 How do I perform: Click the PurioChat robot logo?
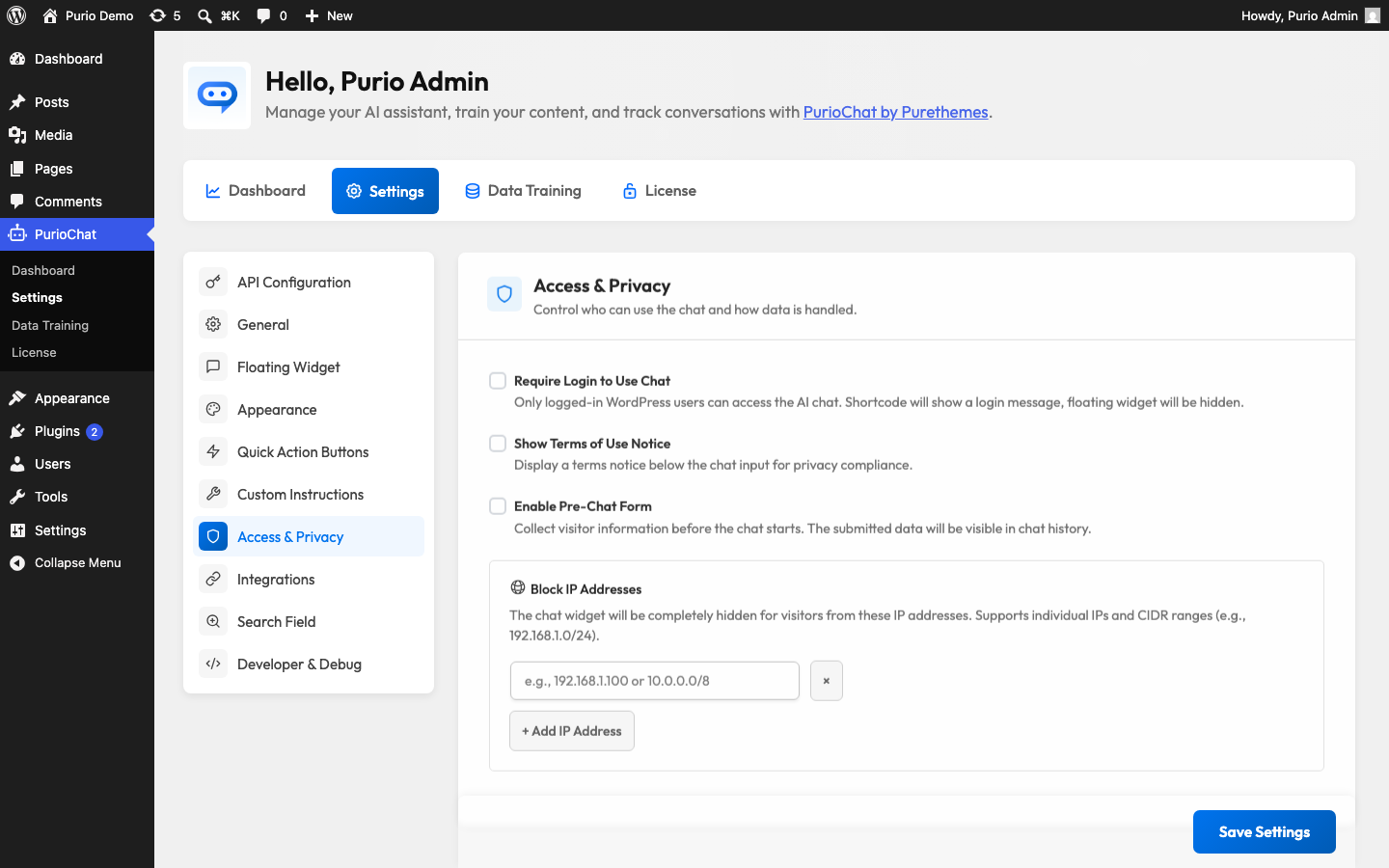click(x=217, y=95)
